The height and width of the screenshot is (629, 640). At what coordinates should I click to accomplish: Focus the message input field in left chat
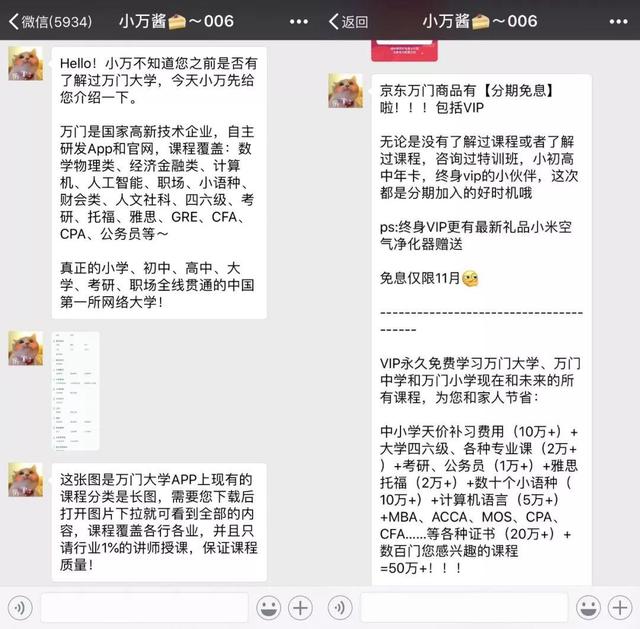144,608
